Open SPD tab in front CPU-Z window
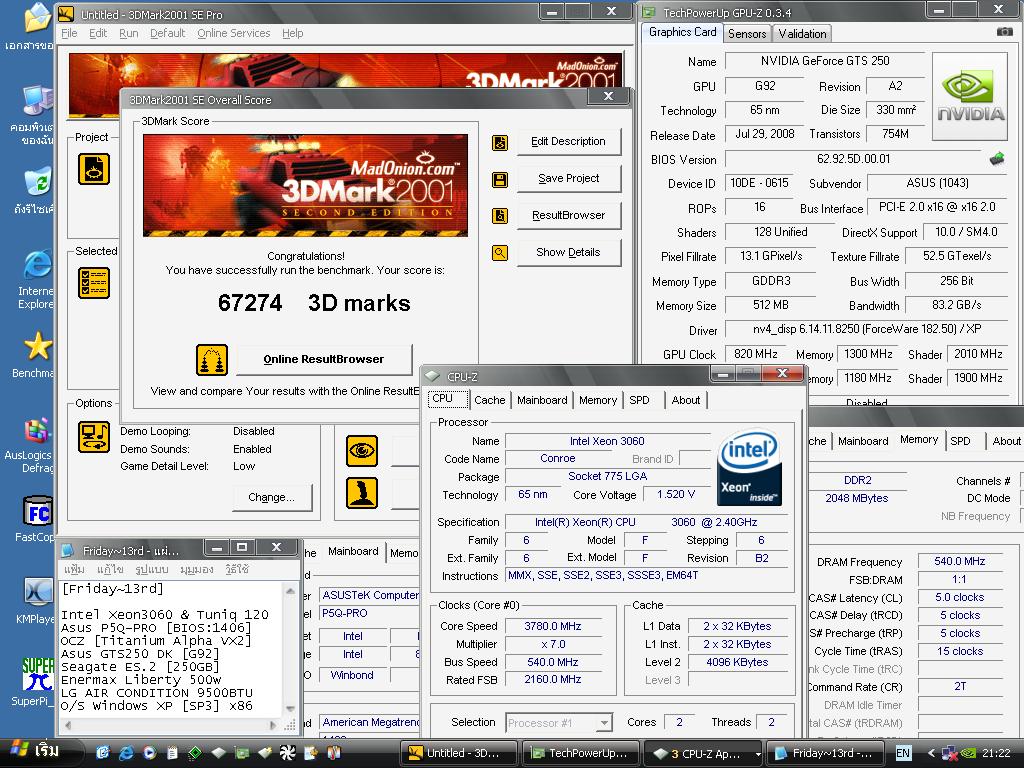 point(639,400)
